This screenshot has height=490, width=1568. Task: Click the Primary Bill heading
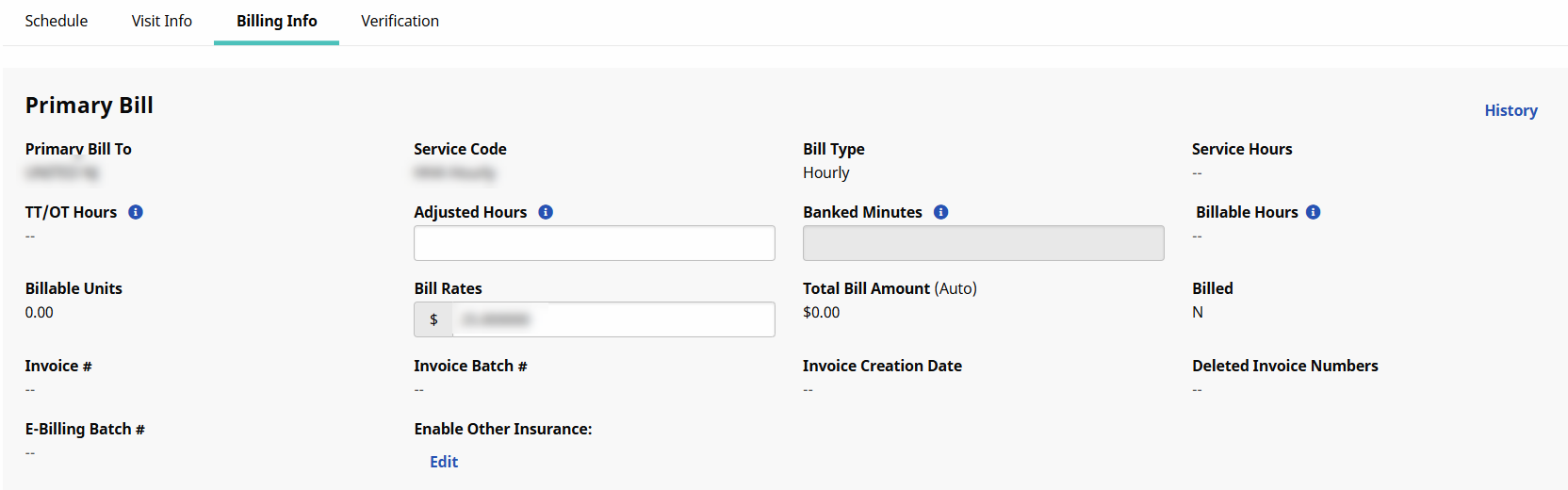[90, 106]
